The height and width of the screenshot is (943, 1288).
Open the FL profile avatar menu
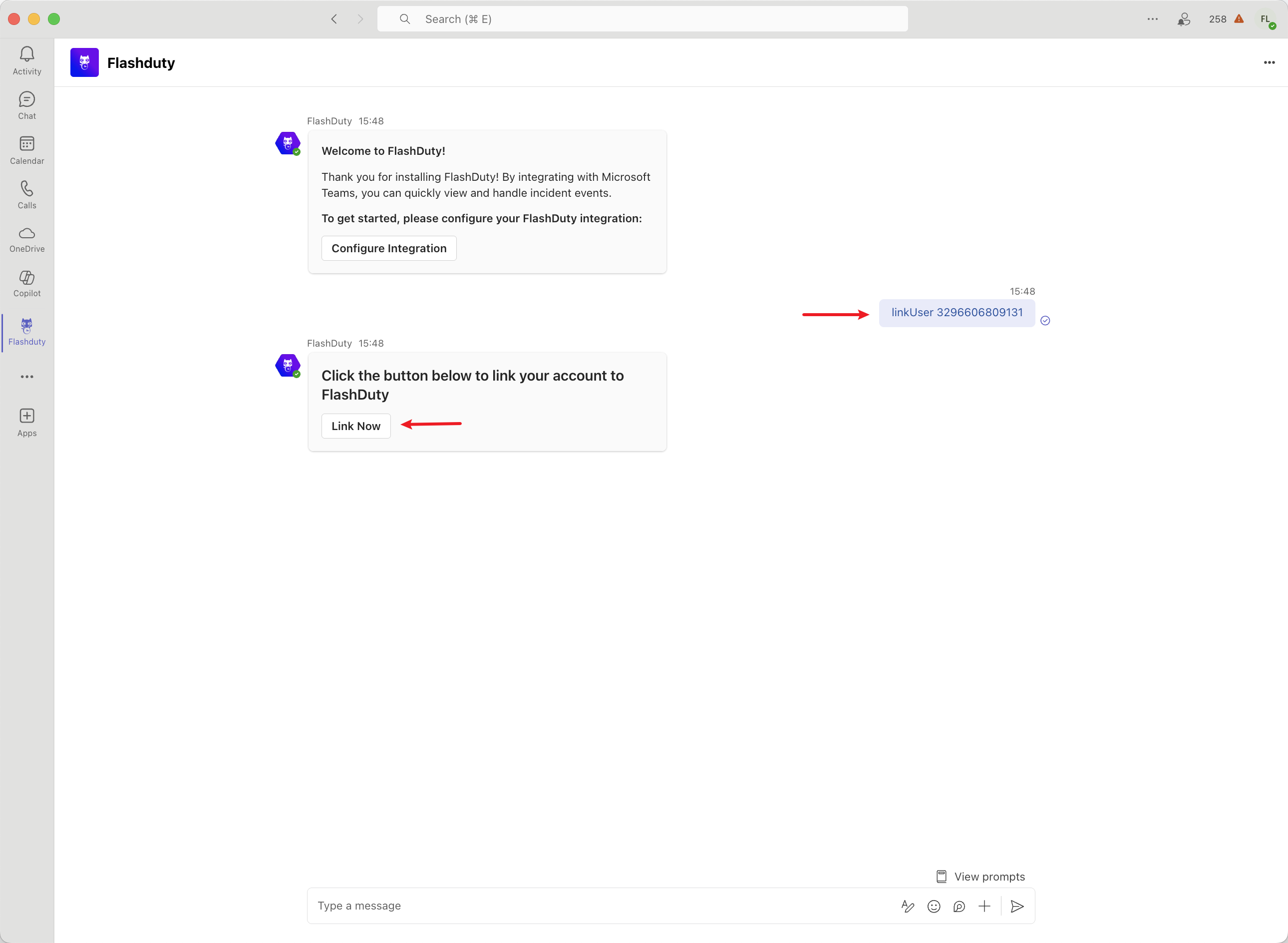pos(1266,19)
